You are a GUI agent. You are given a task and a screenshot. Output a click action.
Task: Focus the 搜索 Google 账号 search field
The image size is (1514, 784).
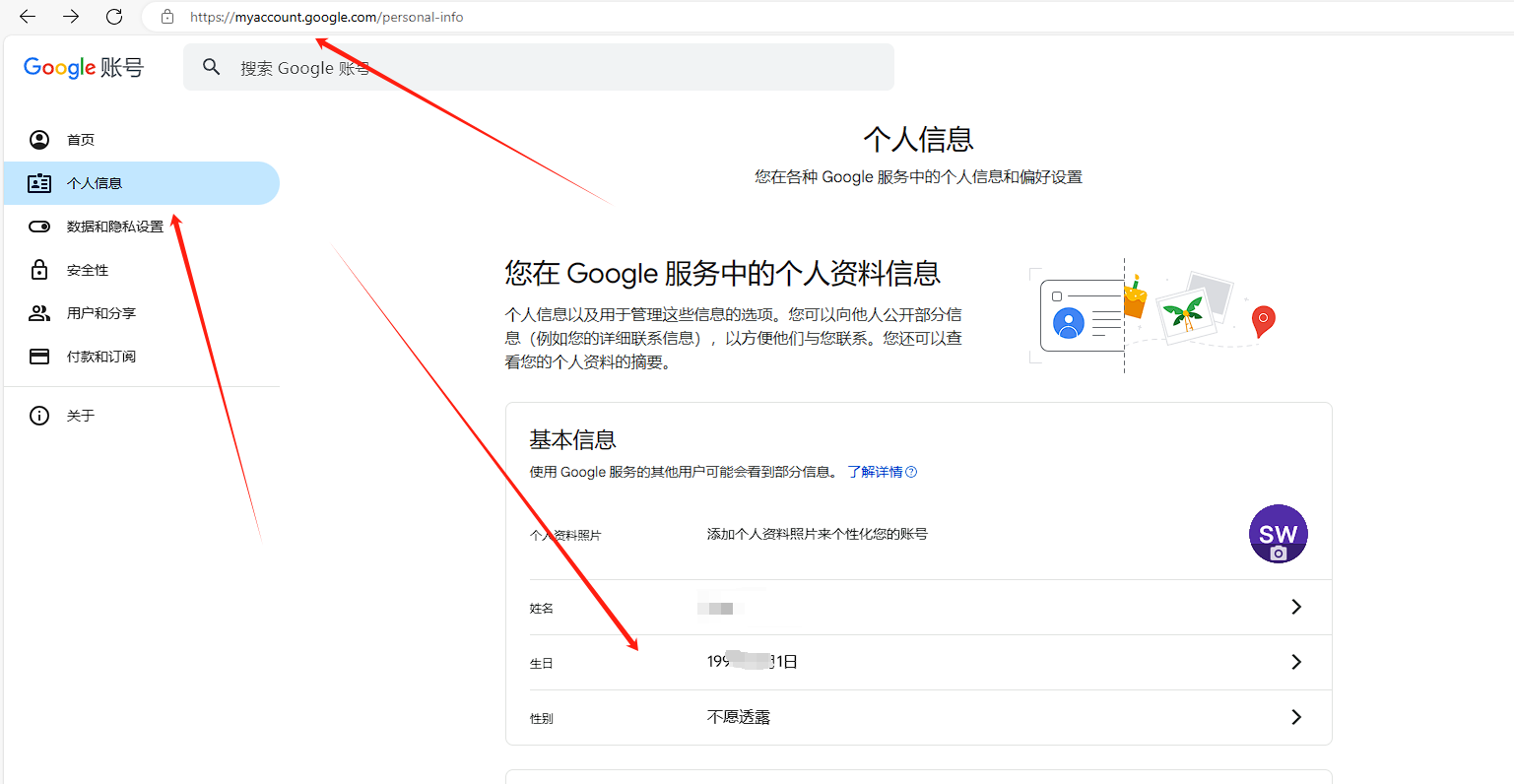[539, 67]
